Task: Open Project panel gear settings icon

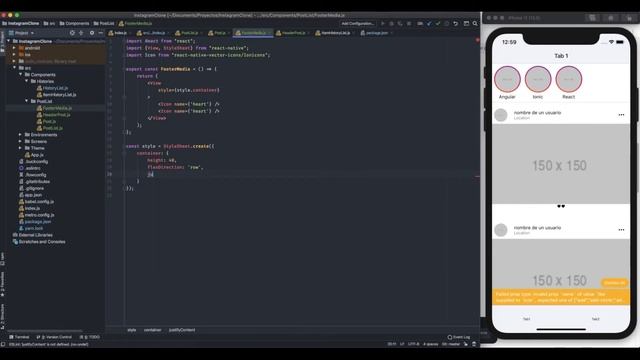Action: (92, 33)
